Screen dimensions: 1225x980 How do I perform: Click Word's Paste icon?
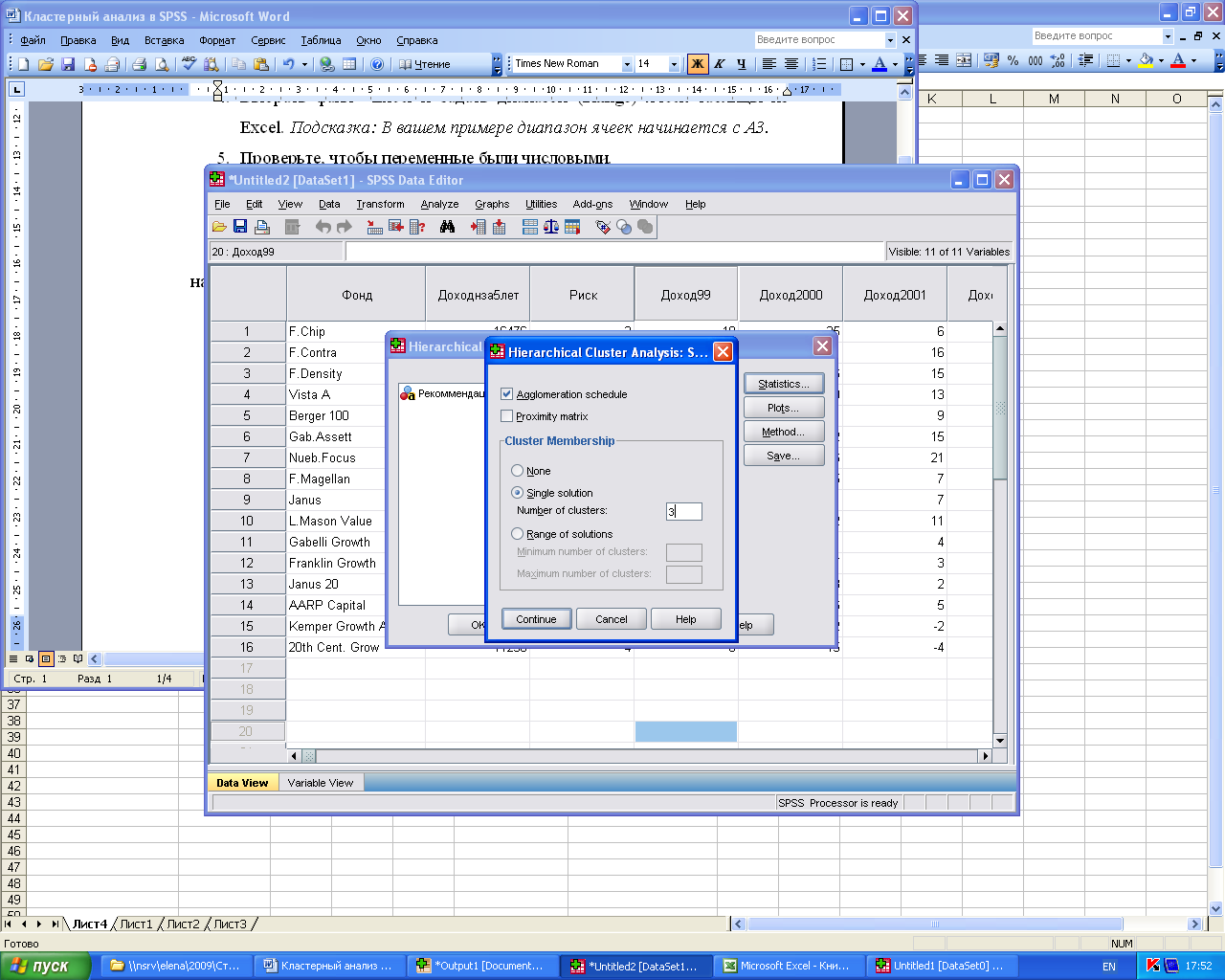tap(261, 64)
